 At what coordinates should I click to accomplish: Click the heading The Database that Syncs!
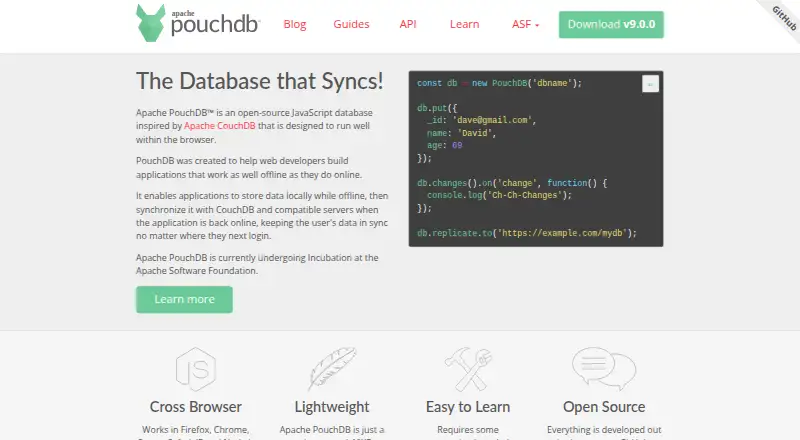point(260,81)
